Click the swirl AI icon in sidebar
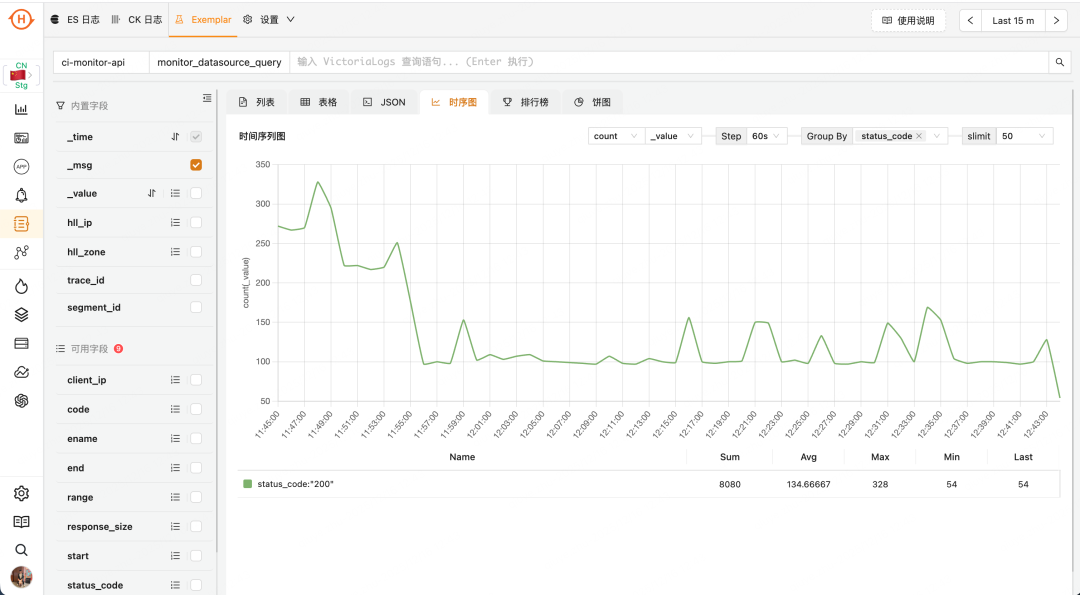 pos(21,401)
